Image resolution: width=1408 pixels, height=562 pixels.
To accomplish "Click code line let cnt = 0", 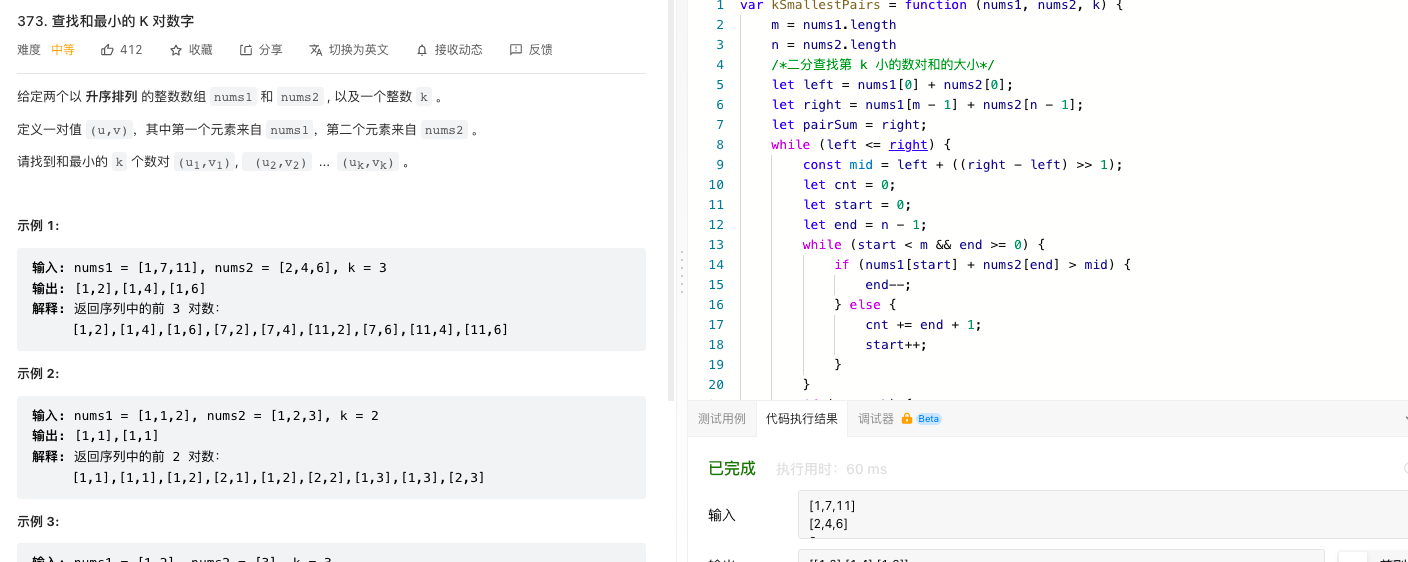I will [849, 185].
